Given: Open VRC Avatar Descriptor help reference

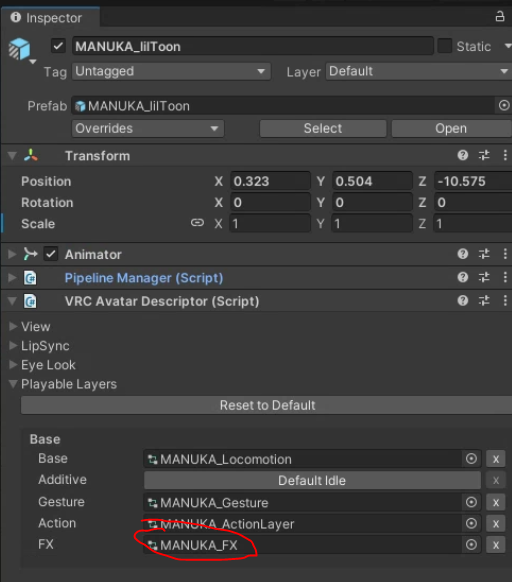Looking at the screenshot, I should click(x=463, y=301).
